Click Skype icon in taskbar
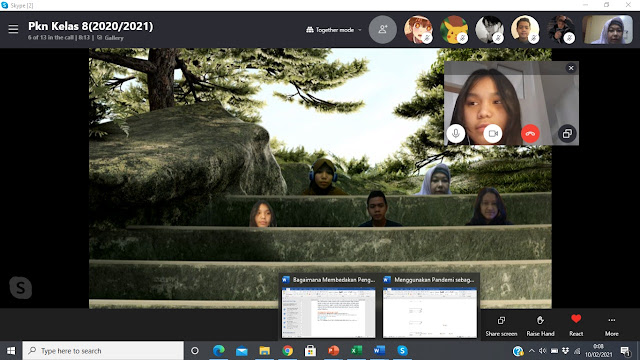640x360 pixels. point(402,351)
